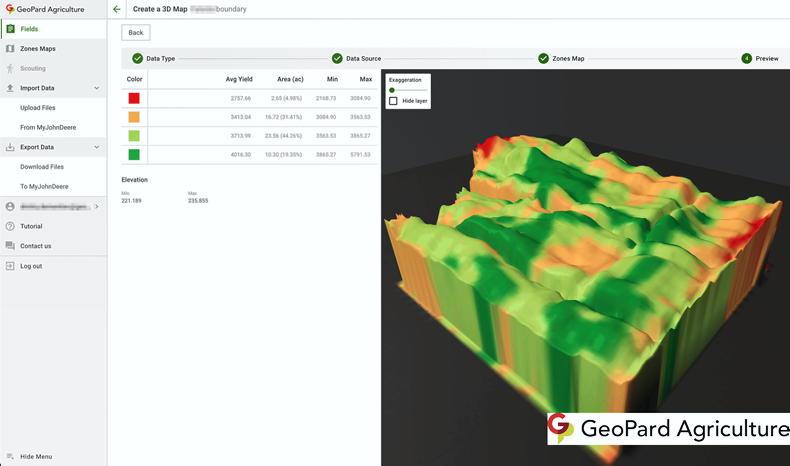Click the Fields sidebar icon
Viewport: 790px width, 466px height.
pyautogui.click(x=10, y=29)
